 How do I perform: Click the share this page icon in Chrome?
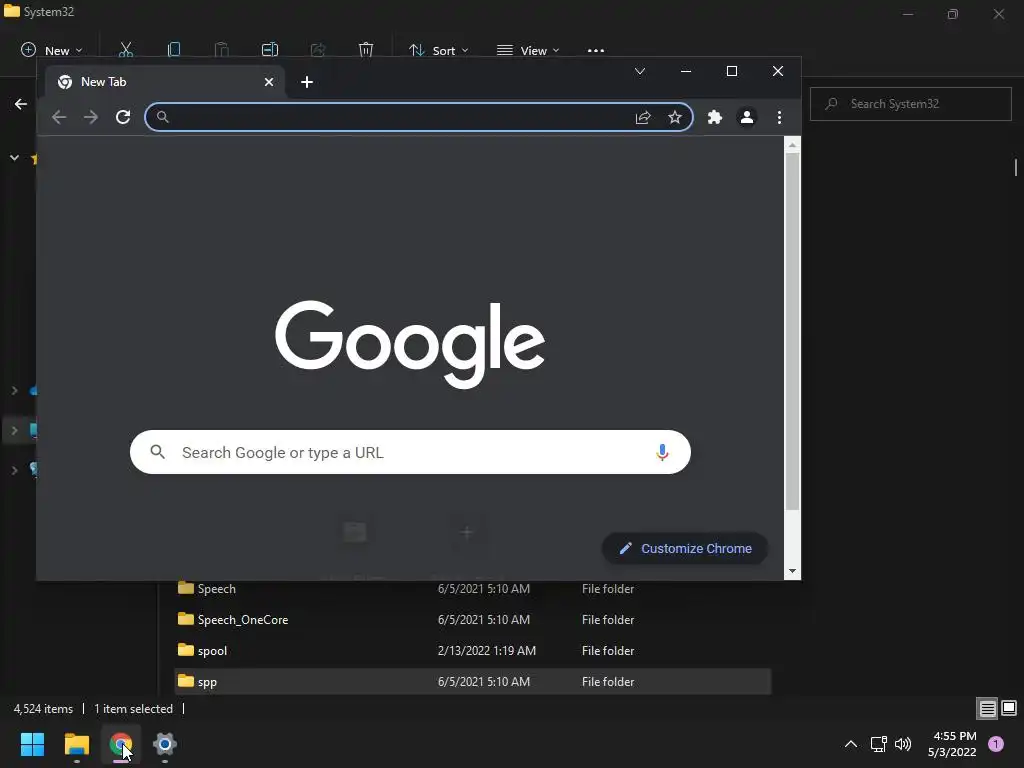tap(643, 117)
